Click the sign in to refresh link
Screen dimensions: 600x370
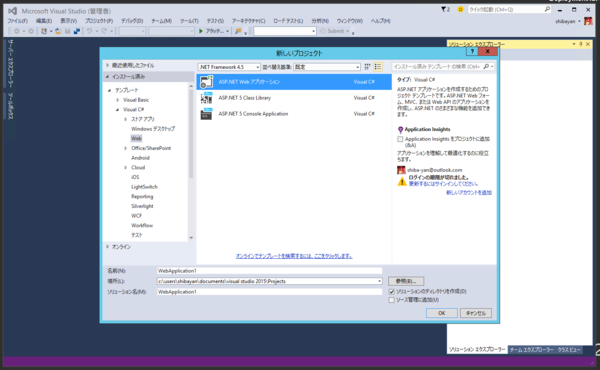coord(443,184)
